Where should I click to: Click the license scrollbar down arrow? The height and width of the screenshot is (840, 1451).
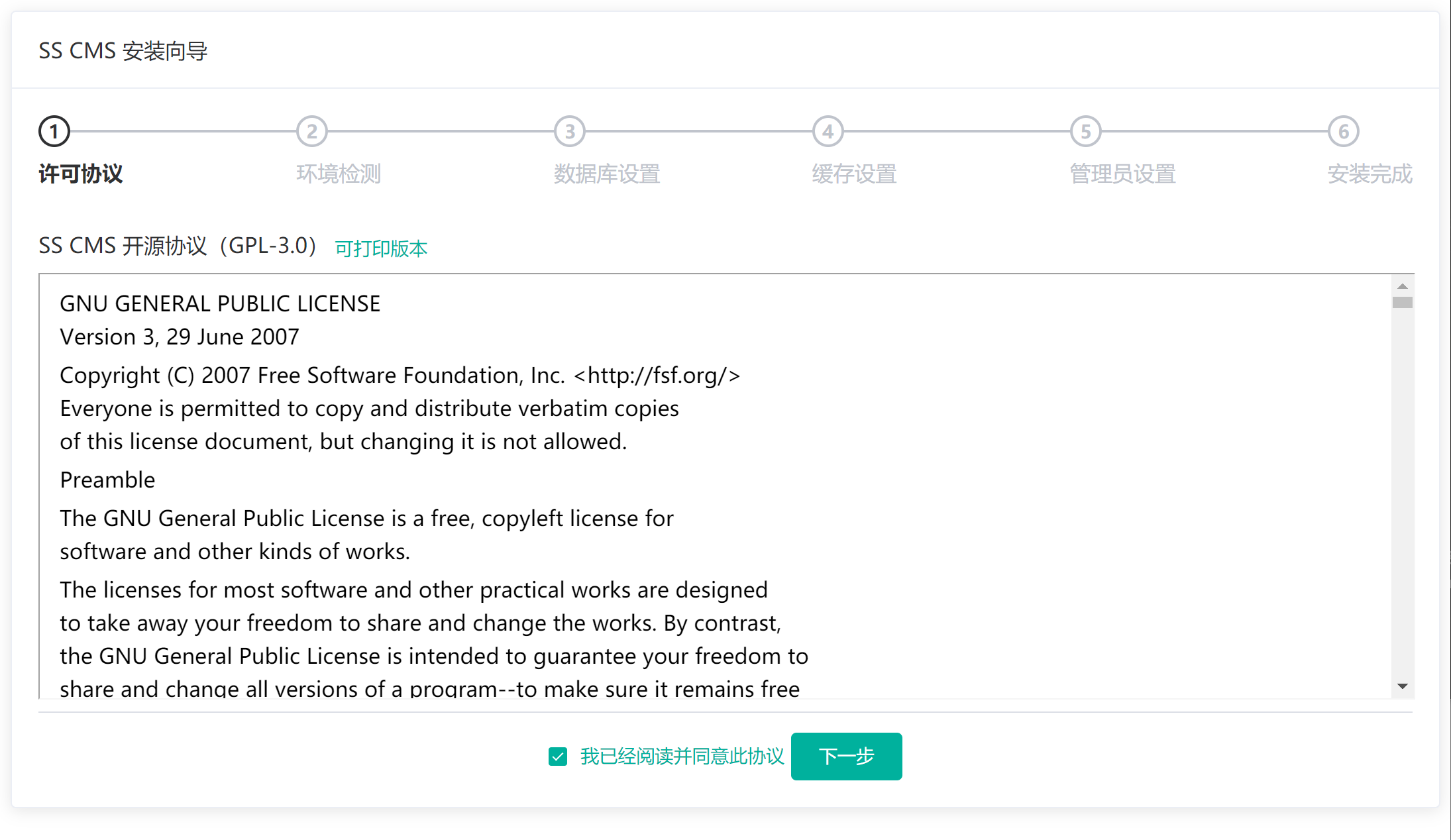pyautogui.click(x=1402, y=686)
